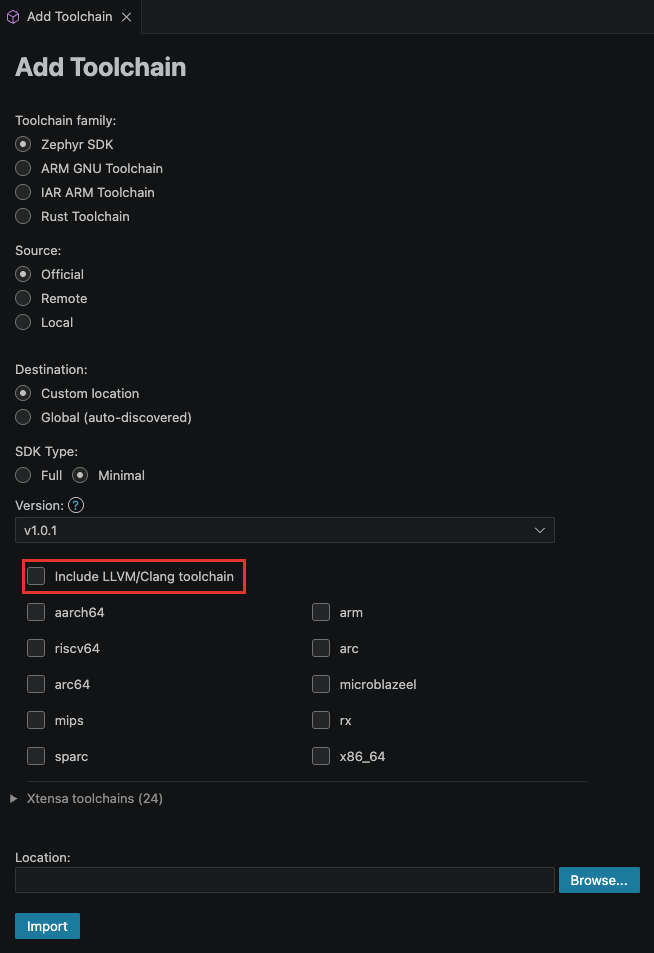Enable Include LLVM/Clang toolchain checkbox

(x=36, y=576)
